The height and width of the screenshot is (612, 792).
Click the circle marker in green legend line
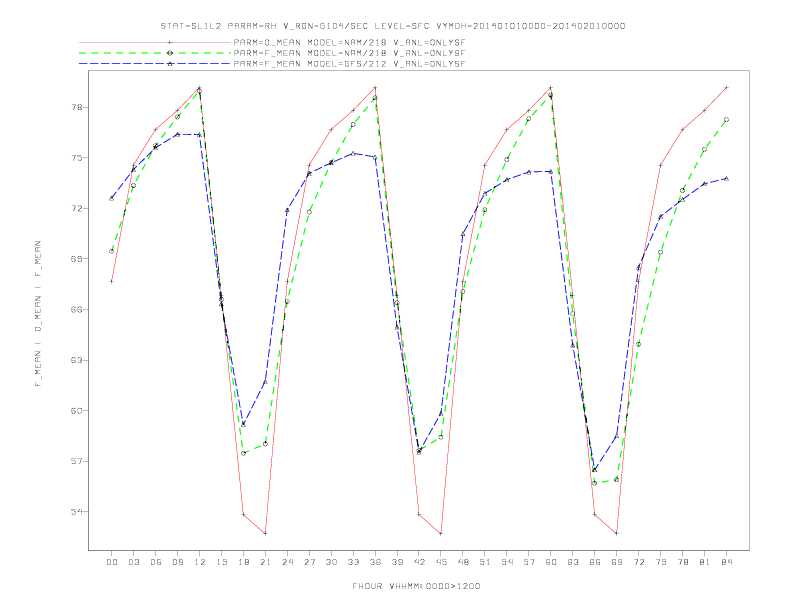170,53
